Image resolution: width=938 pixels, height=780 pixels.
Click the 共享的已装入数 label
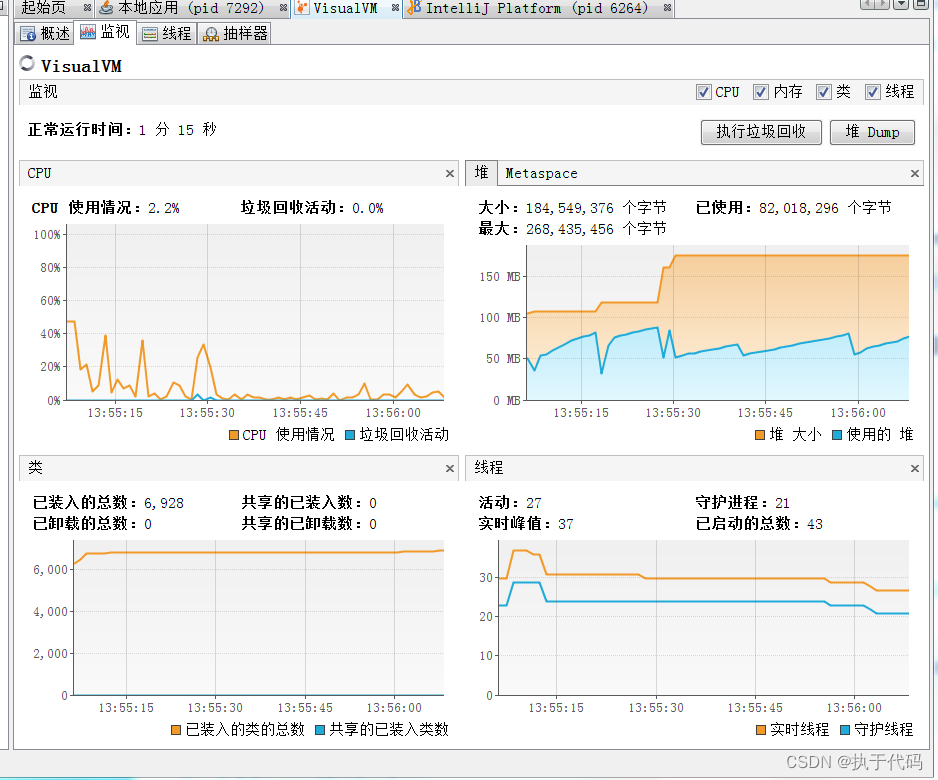coord(301,502)
